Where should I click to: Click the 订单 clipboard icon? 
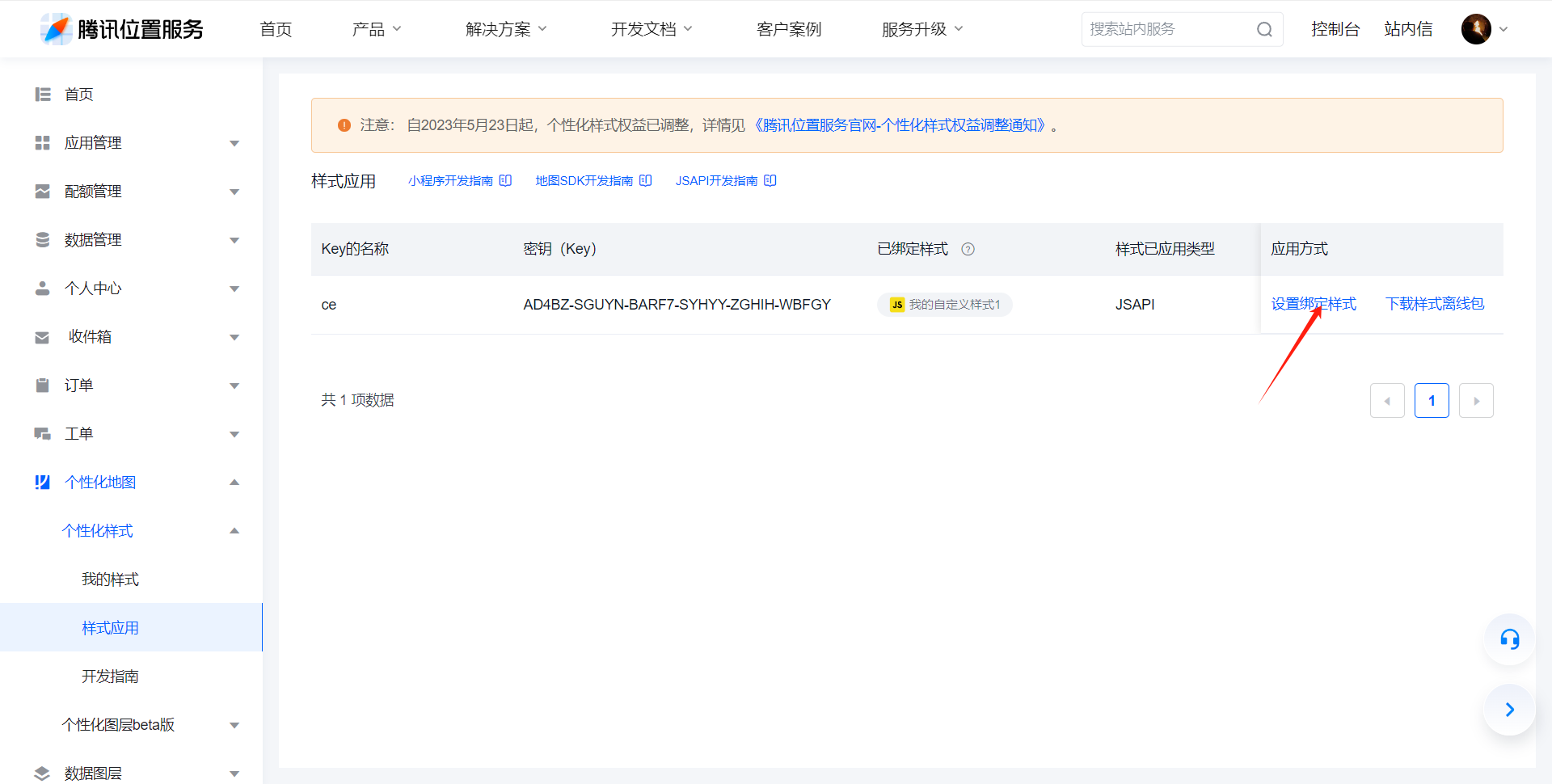click(43, 386)
